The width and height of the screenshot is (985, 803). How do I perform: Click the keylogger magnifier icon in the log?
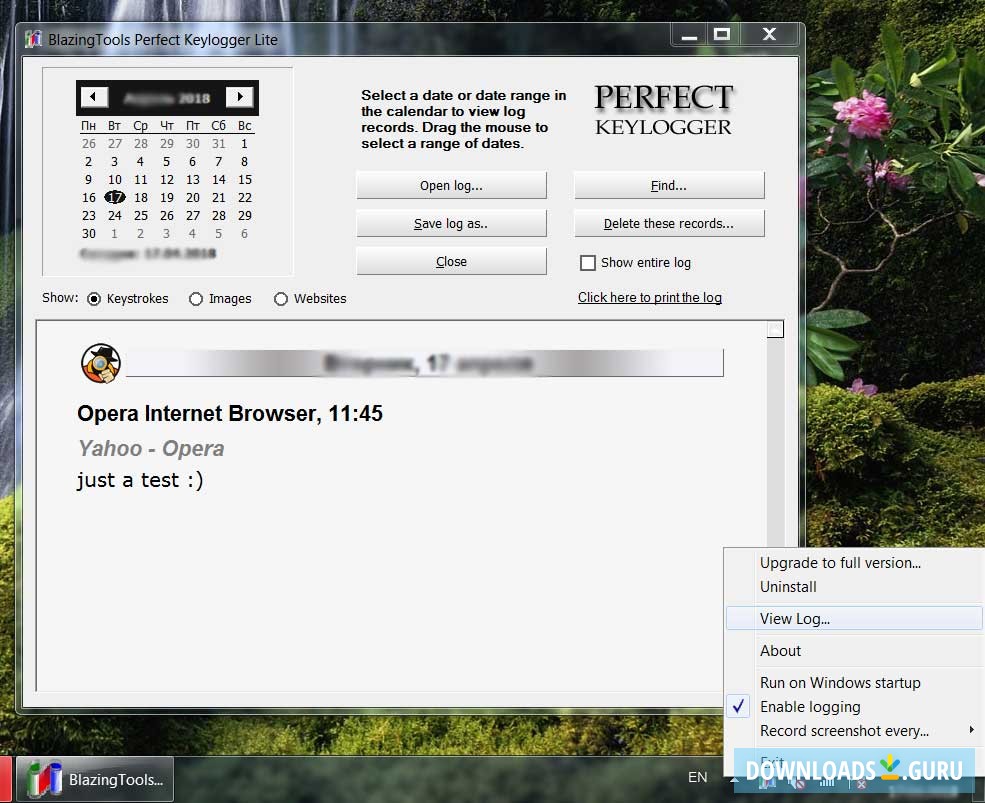[98, 363]
